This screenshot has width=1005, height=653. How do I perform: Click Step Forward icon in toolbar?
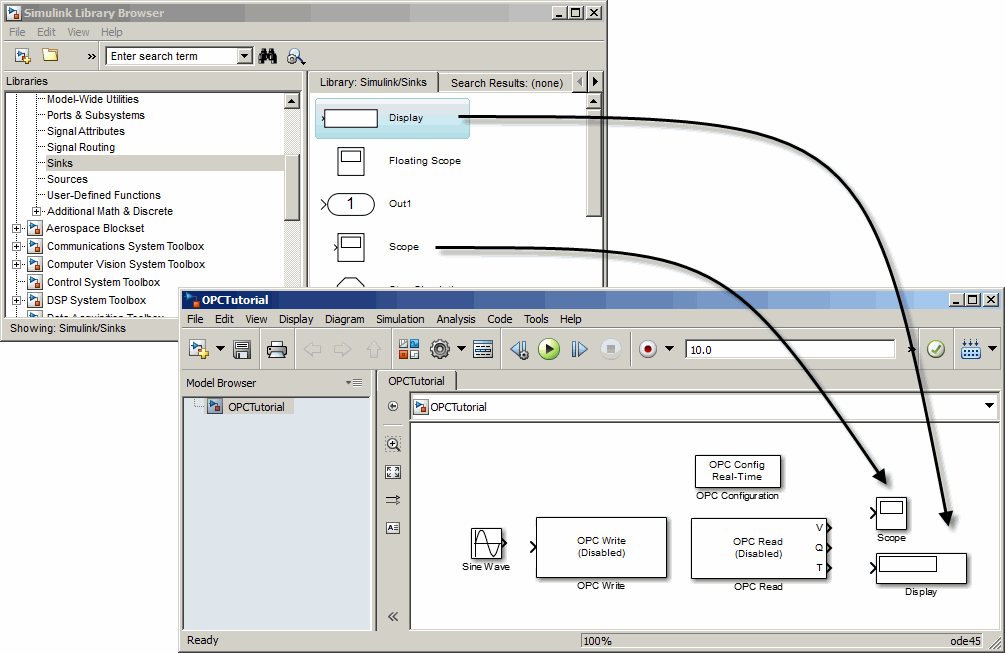tap(579, 349)
